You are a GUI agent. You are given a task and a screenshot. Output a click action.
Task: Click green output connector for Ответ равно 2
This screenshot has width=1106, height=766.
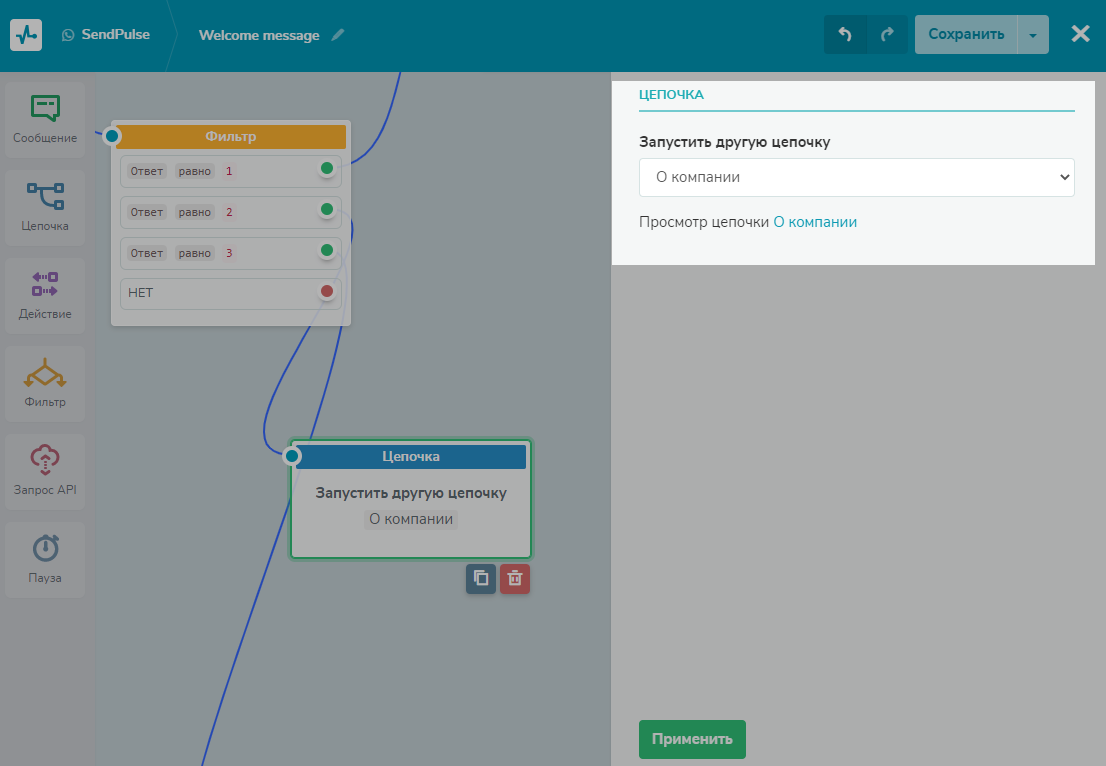[327, 209]
